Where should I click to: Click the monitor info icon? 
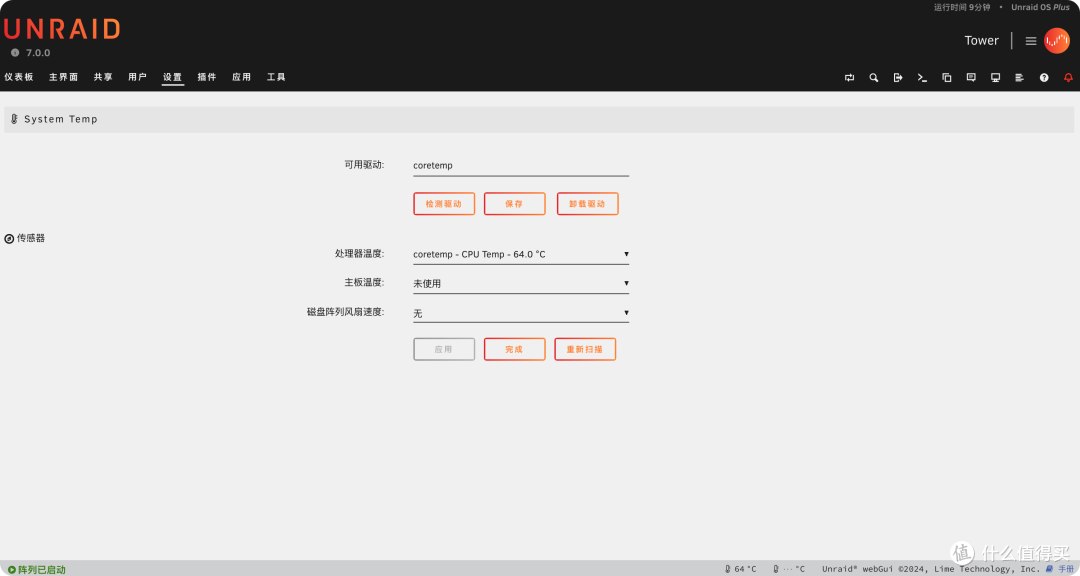pyautogui.click(x=995, y=78)
